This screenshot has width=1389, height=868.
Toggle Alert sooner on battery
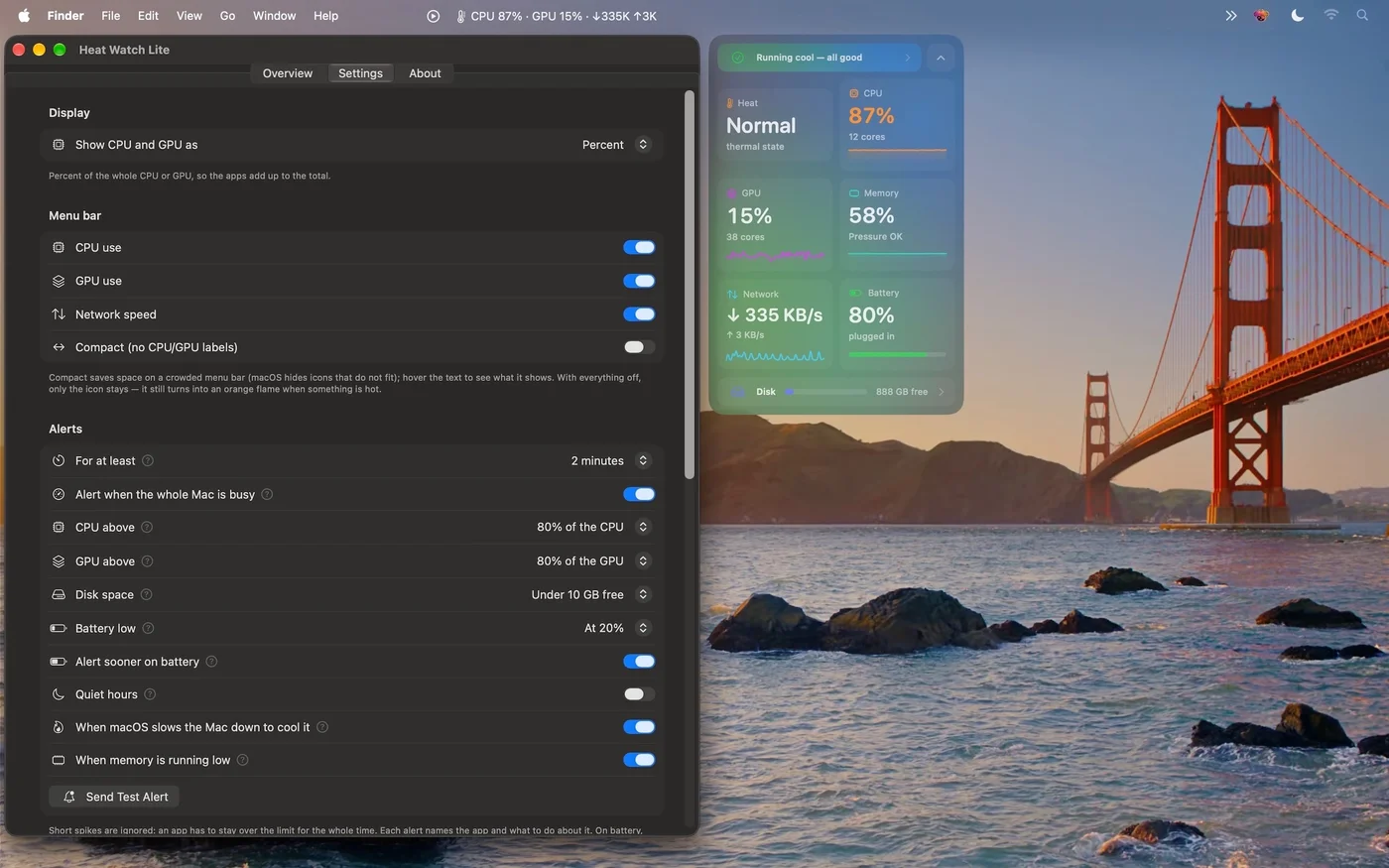(x=639, y=661)
